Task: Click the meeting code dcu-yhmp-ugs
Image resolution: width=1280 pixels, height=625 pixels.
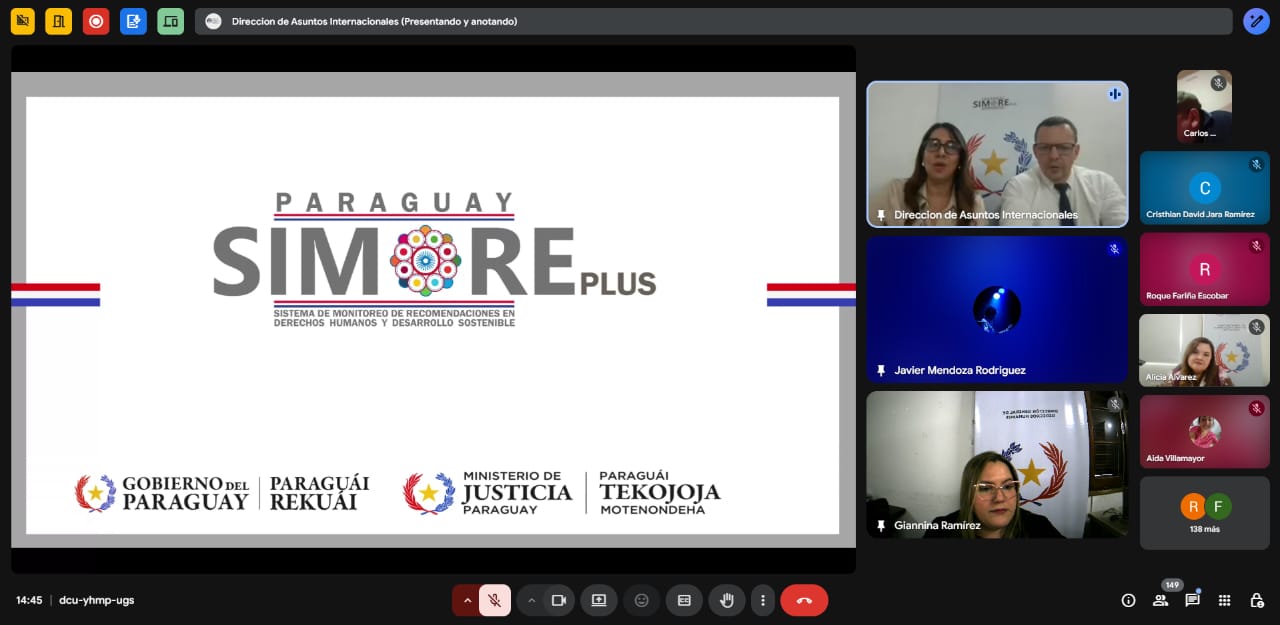Action: tap(96, 600)
